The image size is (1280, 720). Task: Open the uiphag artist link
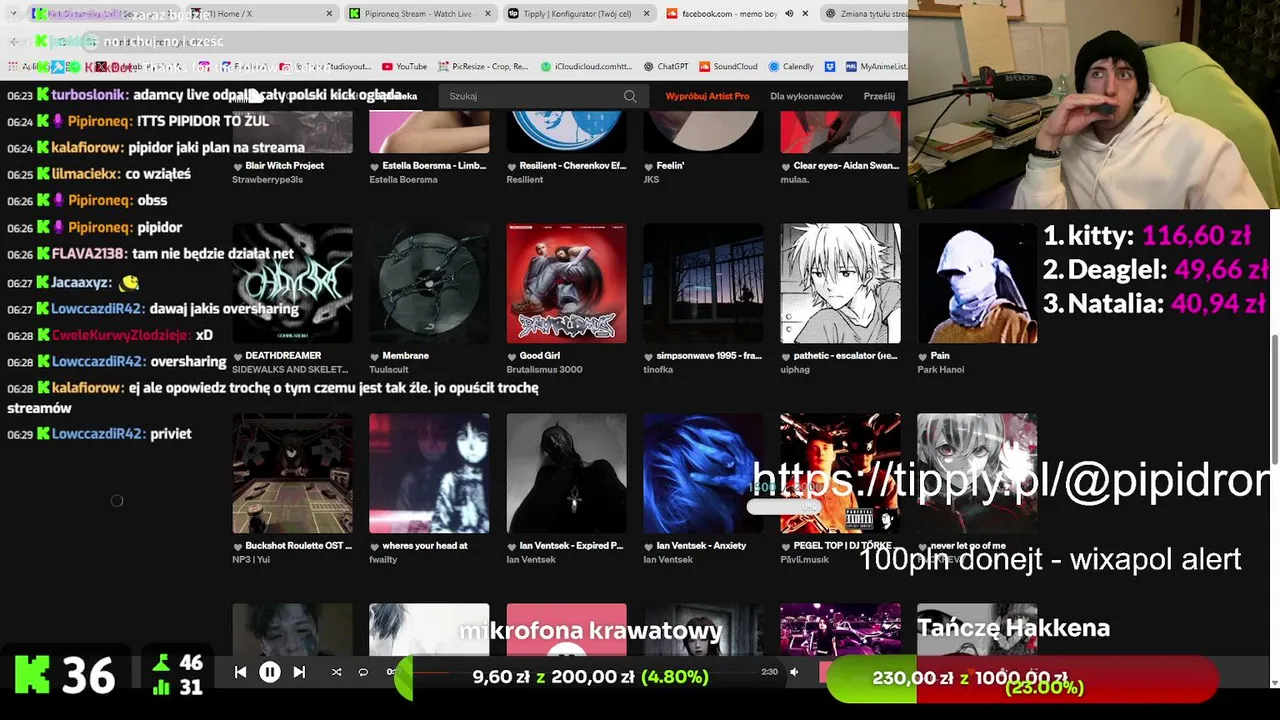(796, 370)
